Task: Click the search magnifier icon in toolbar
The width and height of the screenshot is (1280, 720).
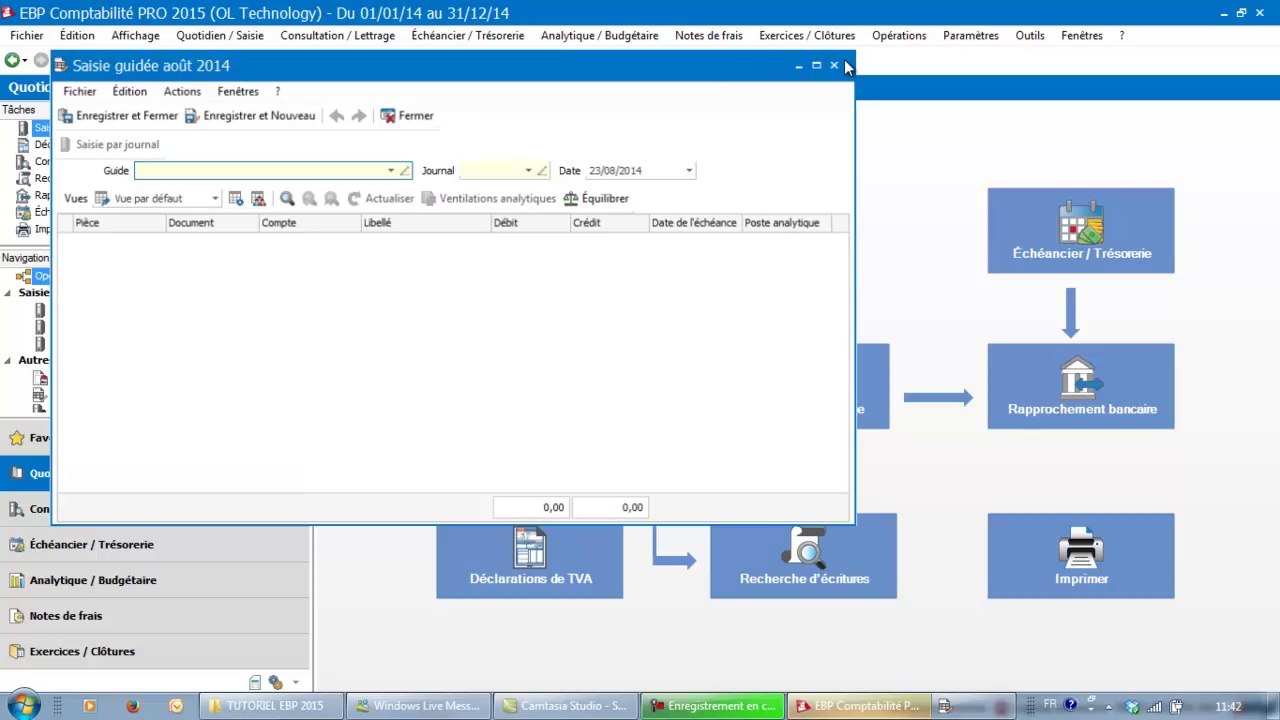Action: (287, 199)
